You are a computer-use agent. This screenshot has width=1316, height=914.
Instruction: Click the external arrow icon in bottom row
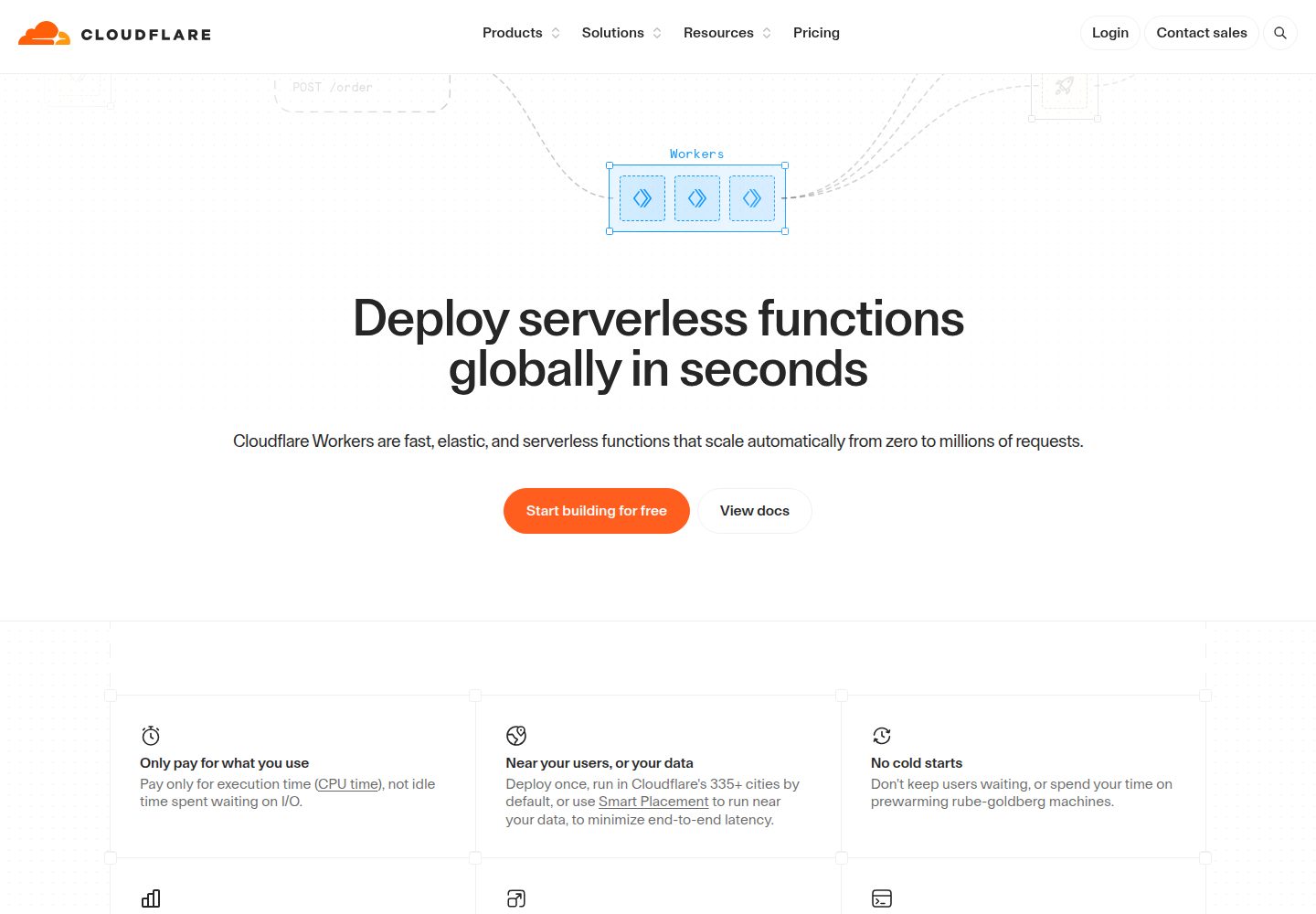(x=516, y=898)
